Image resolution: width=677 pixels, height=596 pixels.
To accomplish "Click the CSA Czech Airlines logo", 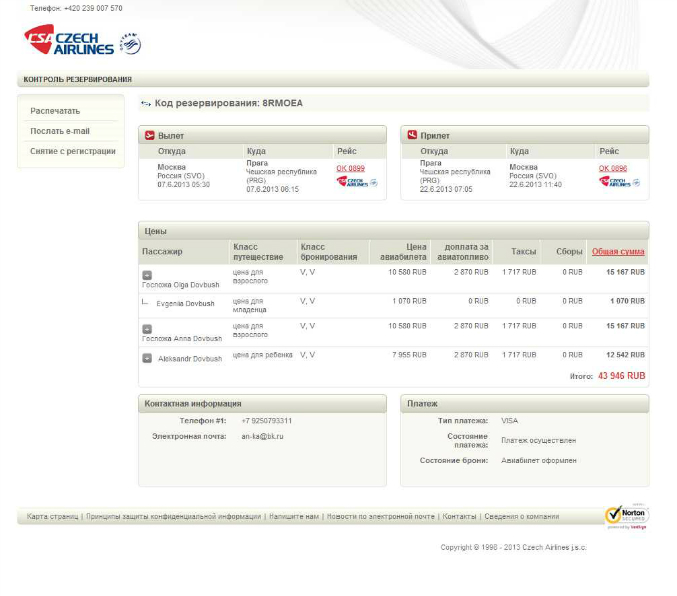I will coord(70,40).
